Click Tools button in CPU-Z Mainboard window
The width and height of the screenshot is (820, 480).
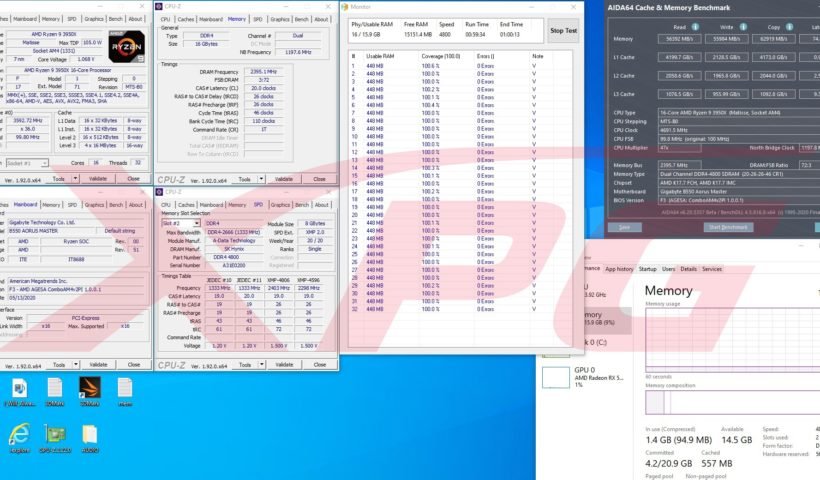(x=59, y=364)
